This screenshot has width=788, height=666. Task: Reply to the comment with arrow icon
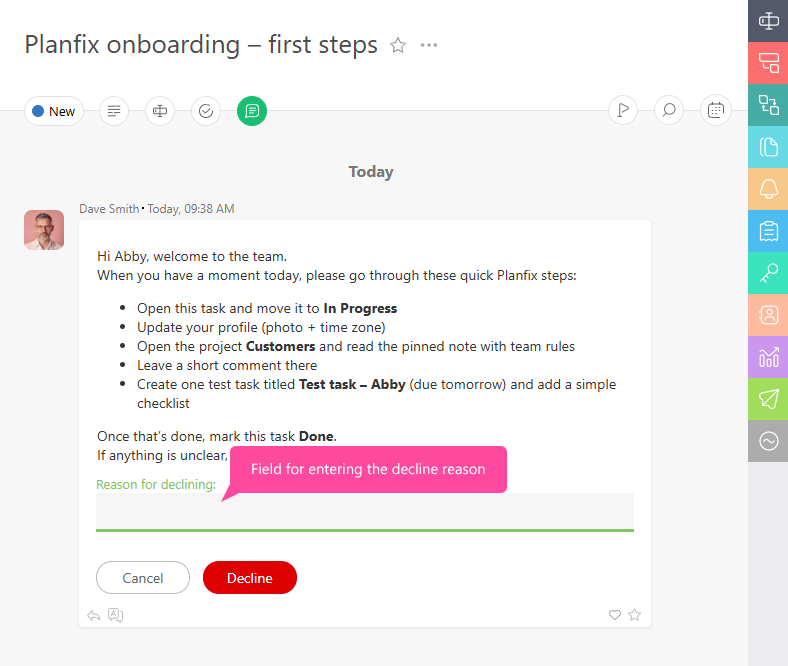point(94,615)
